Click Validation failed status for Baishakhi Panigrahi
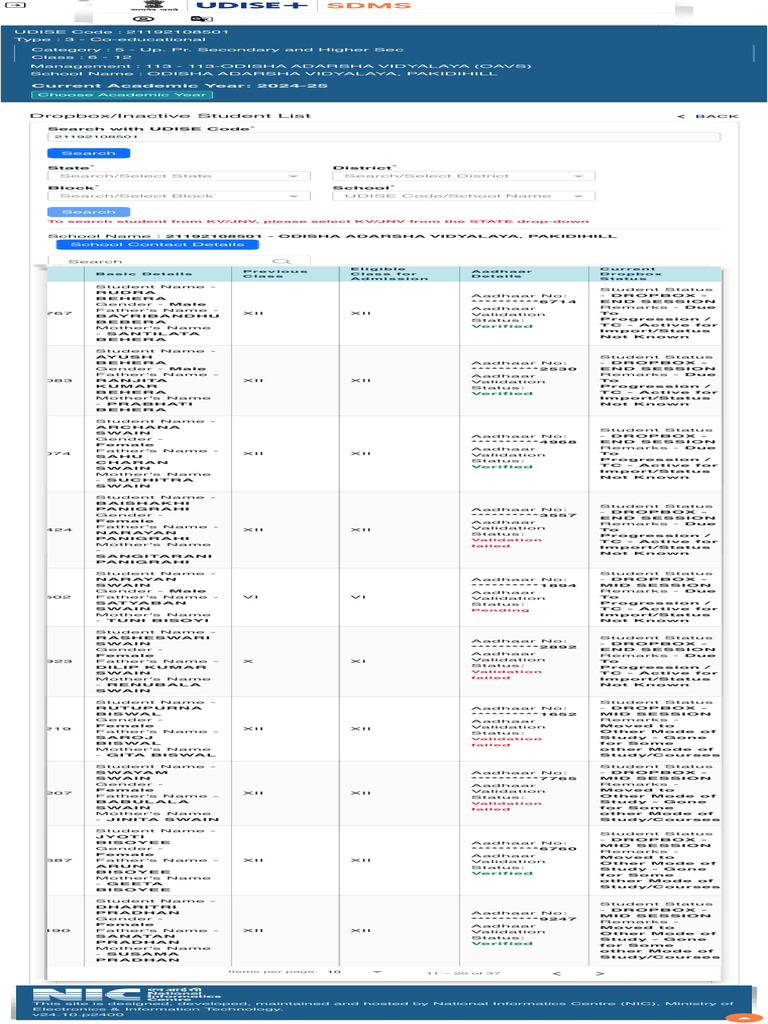The height and width of the screenshot is (1024, 768). (507, 543)
